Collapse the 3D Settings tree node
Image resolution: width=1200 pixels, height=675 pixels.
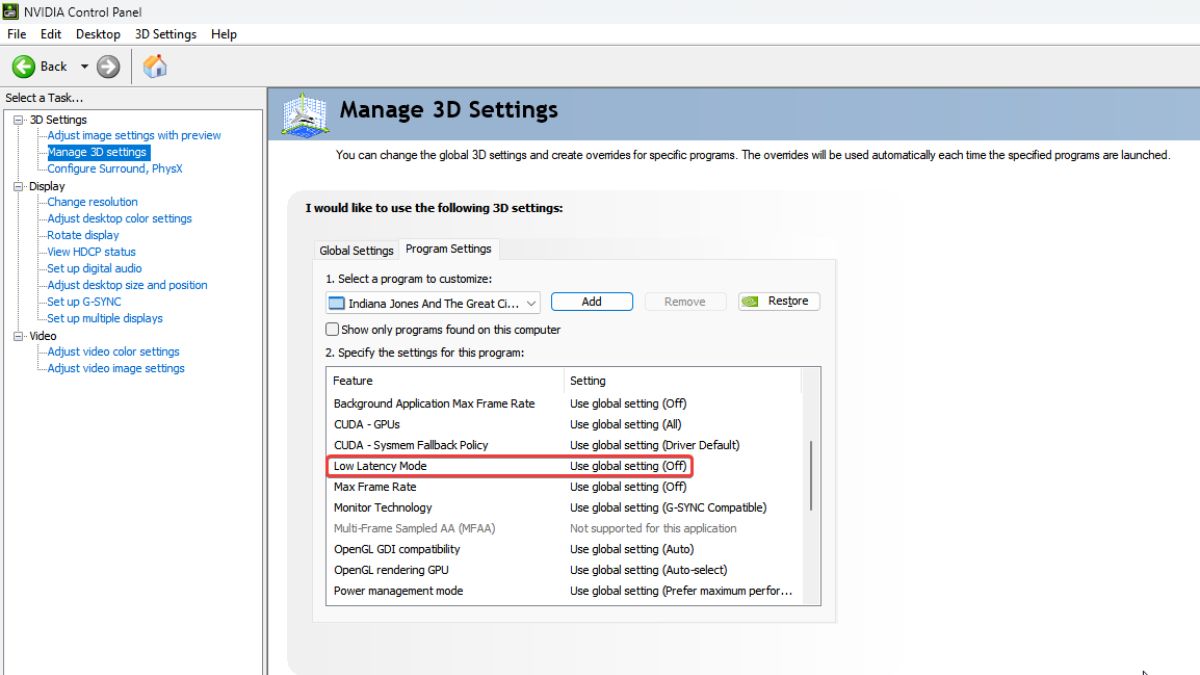(19, 120)
